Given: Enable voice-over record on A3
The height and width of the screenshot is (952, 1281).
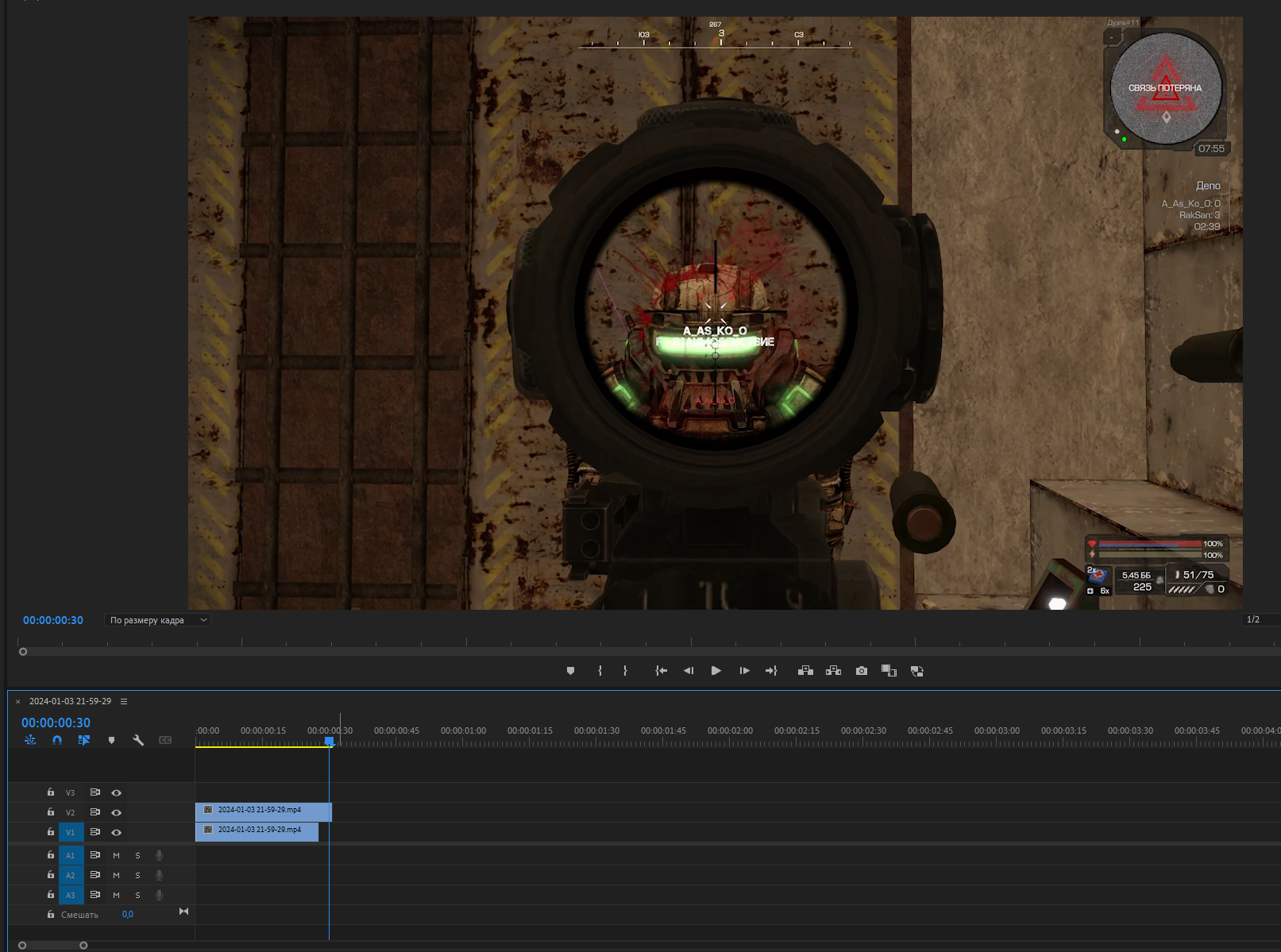Looking at the screenshot, I should coord(160,895).
